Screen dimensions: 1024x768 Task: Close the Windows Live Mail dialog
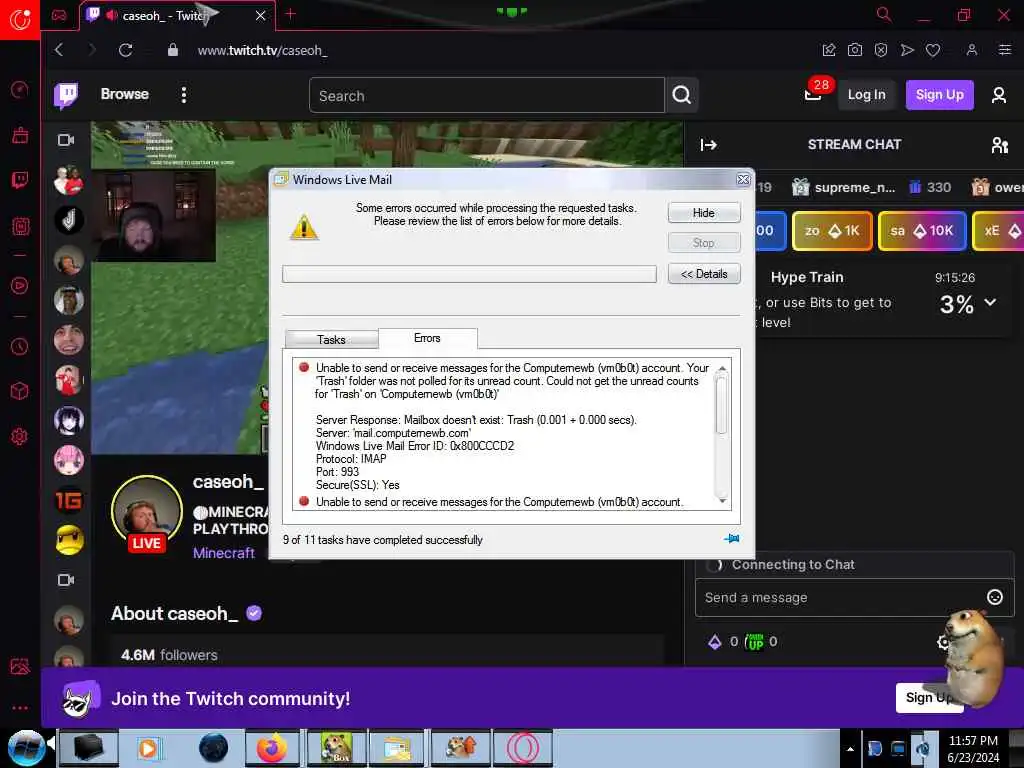tap(743, 180)
